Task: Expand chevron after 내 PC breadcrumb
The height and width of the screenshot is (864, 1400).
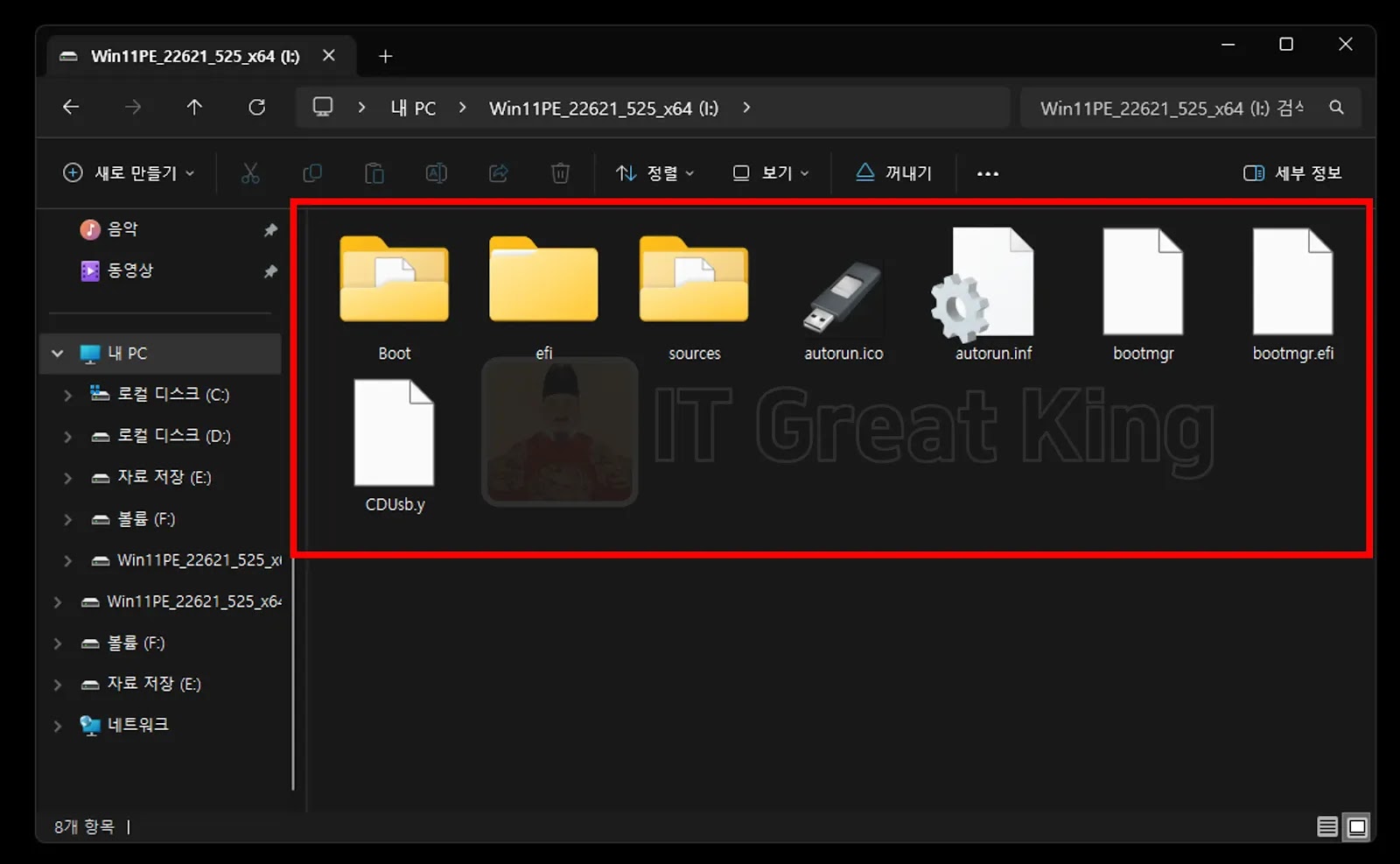Action: pyautogui.click(x=462, y=107)
